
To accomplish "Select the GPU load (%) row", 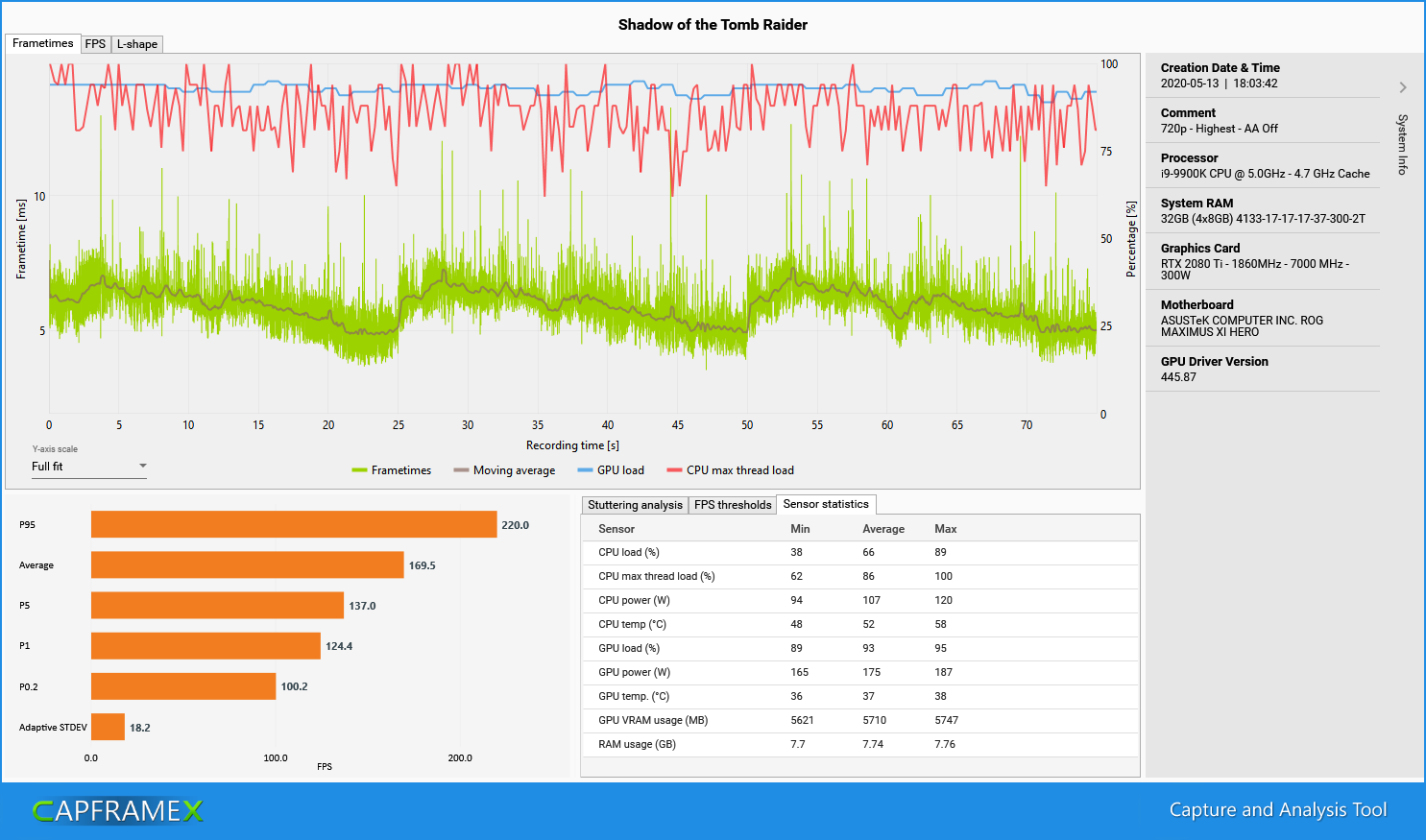I will 860,648.
